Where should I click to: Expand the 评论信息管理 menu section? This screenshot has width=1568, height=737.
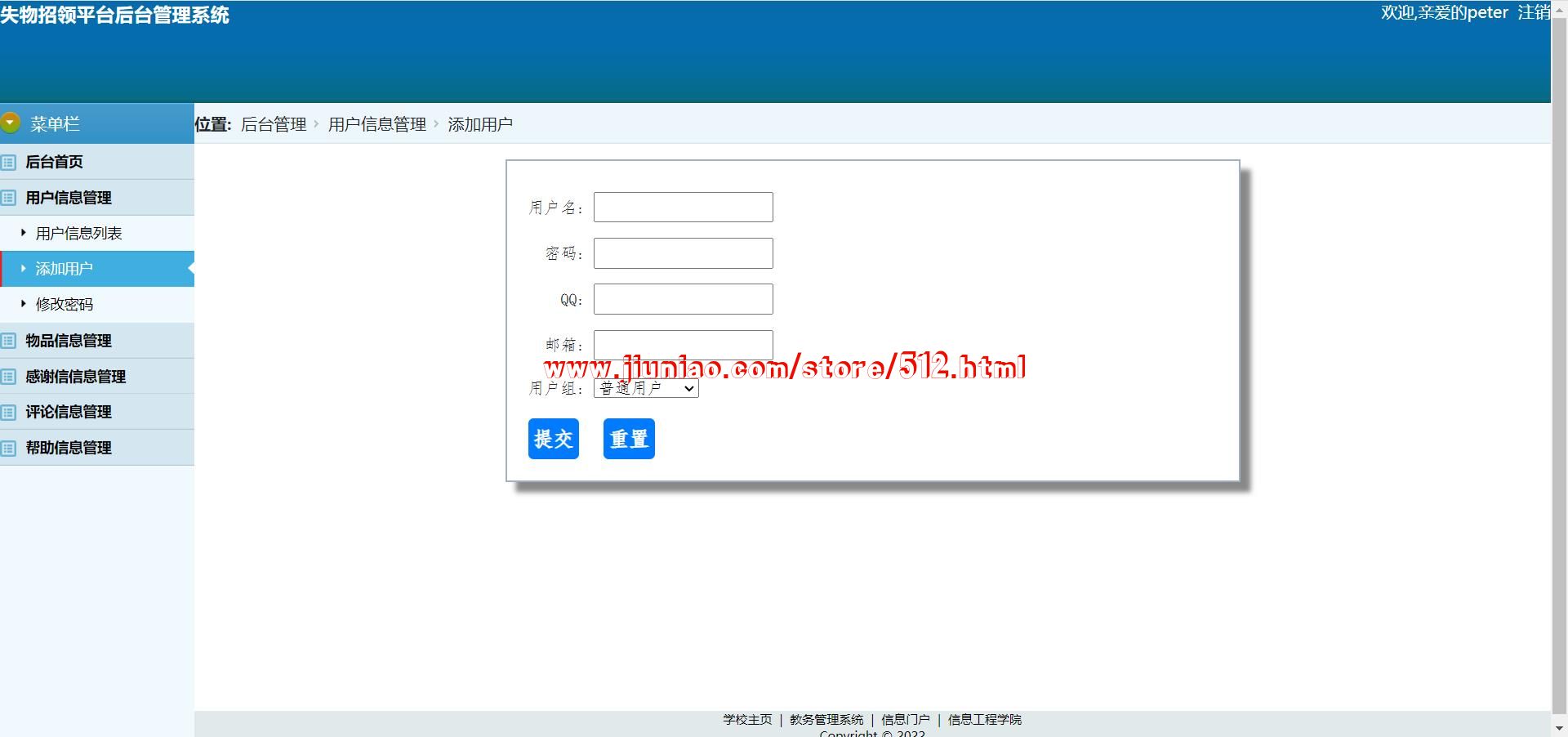[97, 412]
